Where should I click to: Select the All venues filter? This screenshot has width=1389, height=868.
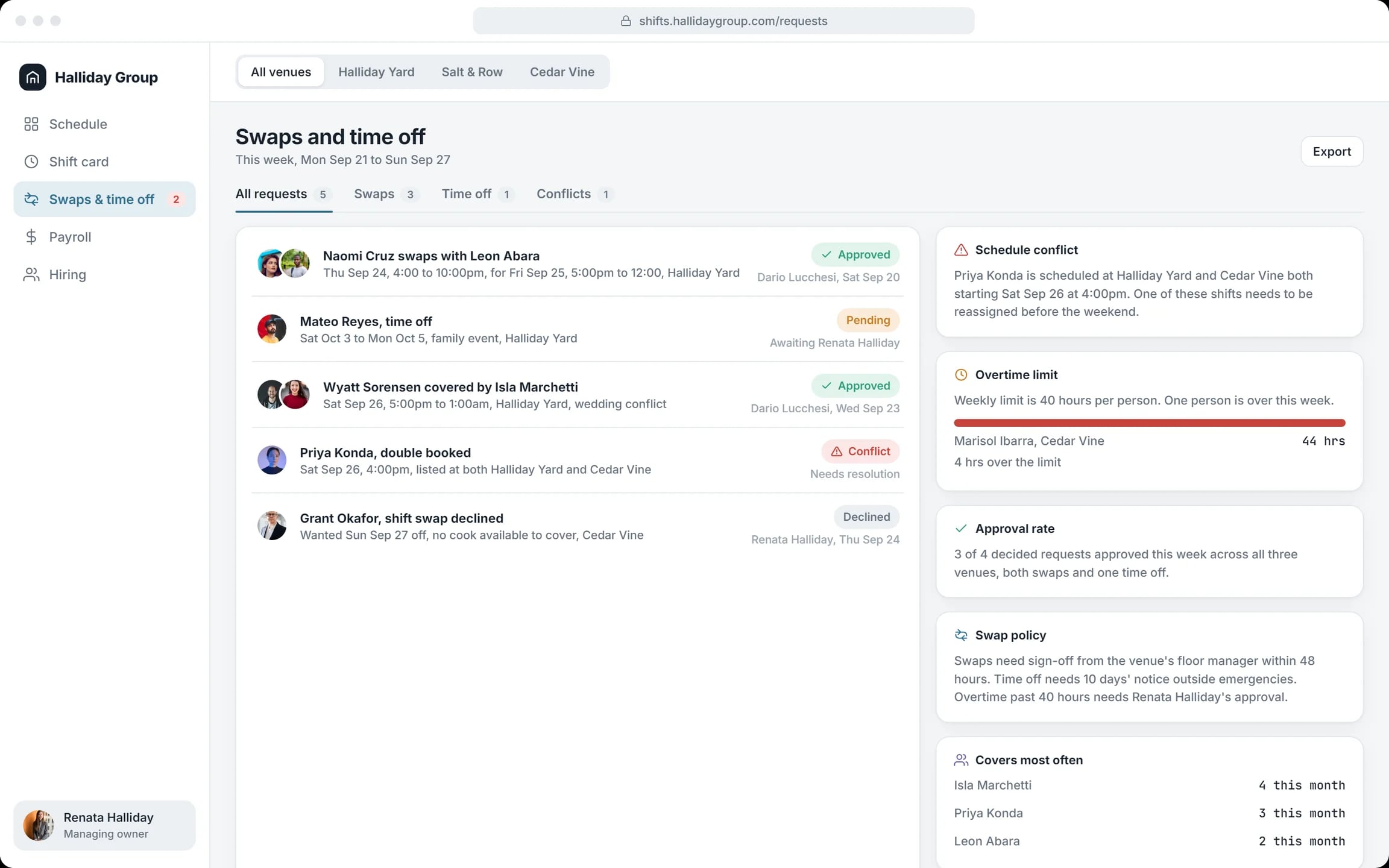coord(281,72)
